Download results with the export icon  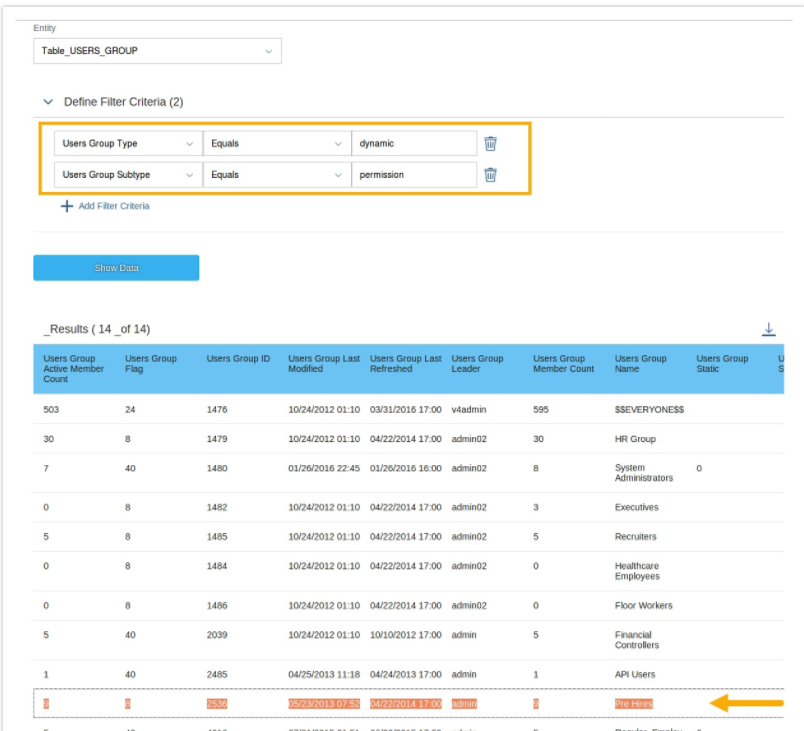(x=768, y=329)
